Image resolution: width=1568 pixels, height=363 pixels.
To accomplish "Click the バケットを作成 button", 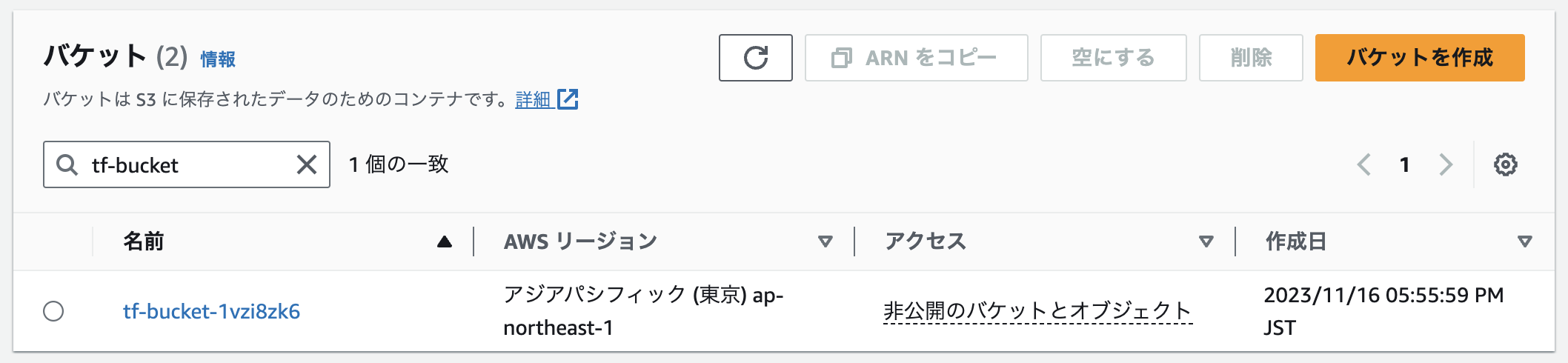I will coord(1420,58).
